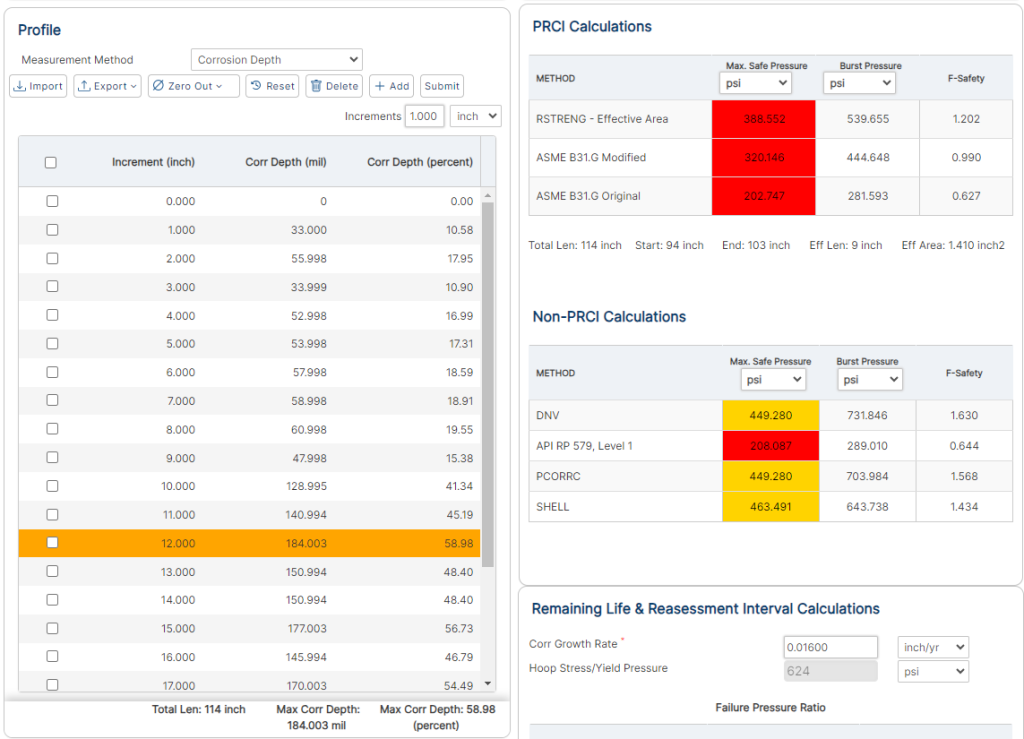The height and width of the screenshot is (739, 1024).
Task: Open Burst Pressure psi dropdown under Non-PRCI
Action: click(x=870, y=379)
